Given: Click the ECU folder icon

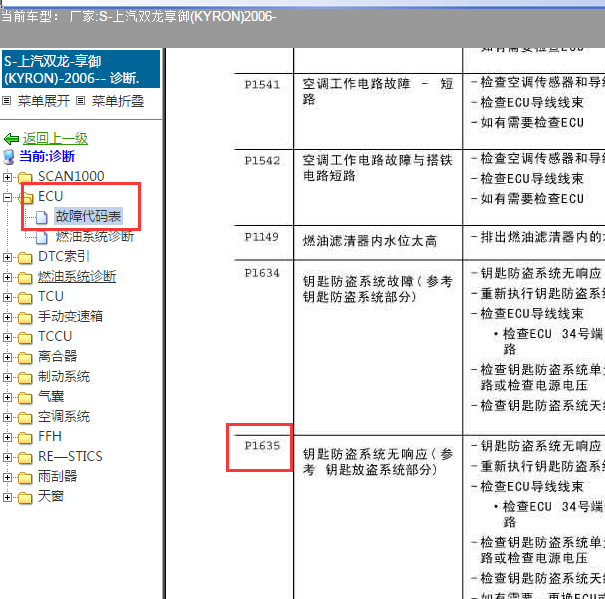Looking at the screenshot, I should [x=26, y=197].
